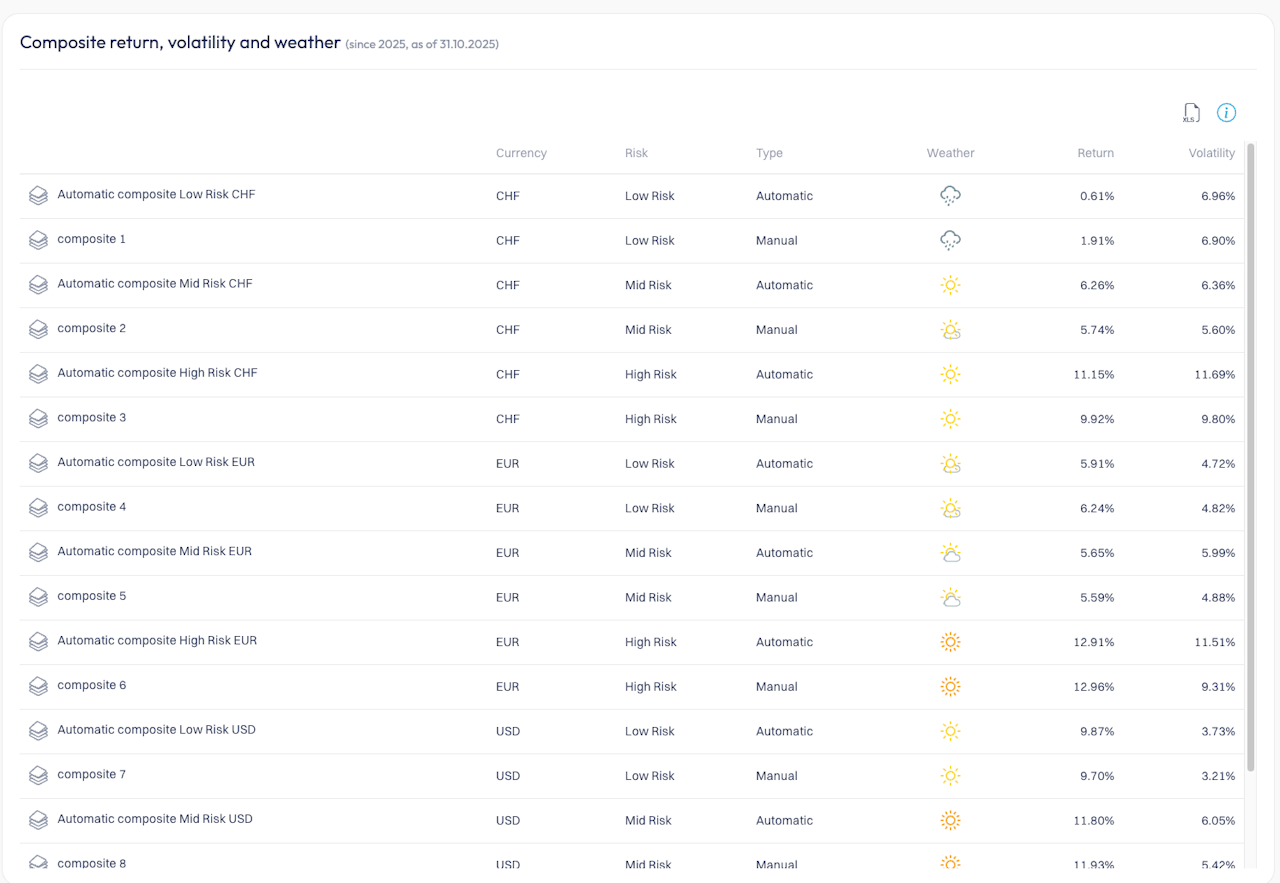Click sun icon for Automatic composite Mid Risk CHF
Screen dimensions: 1280x883
[x=950, y=285]
